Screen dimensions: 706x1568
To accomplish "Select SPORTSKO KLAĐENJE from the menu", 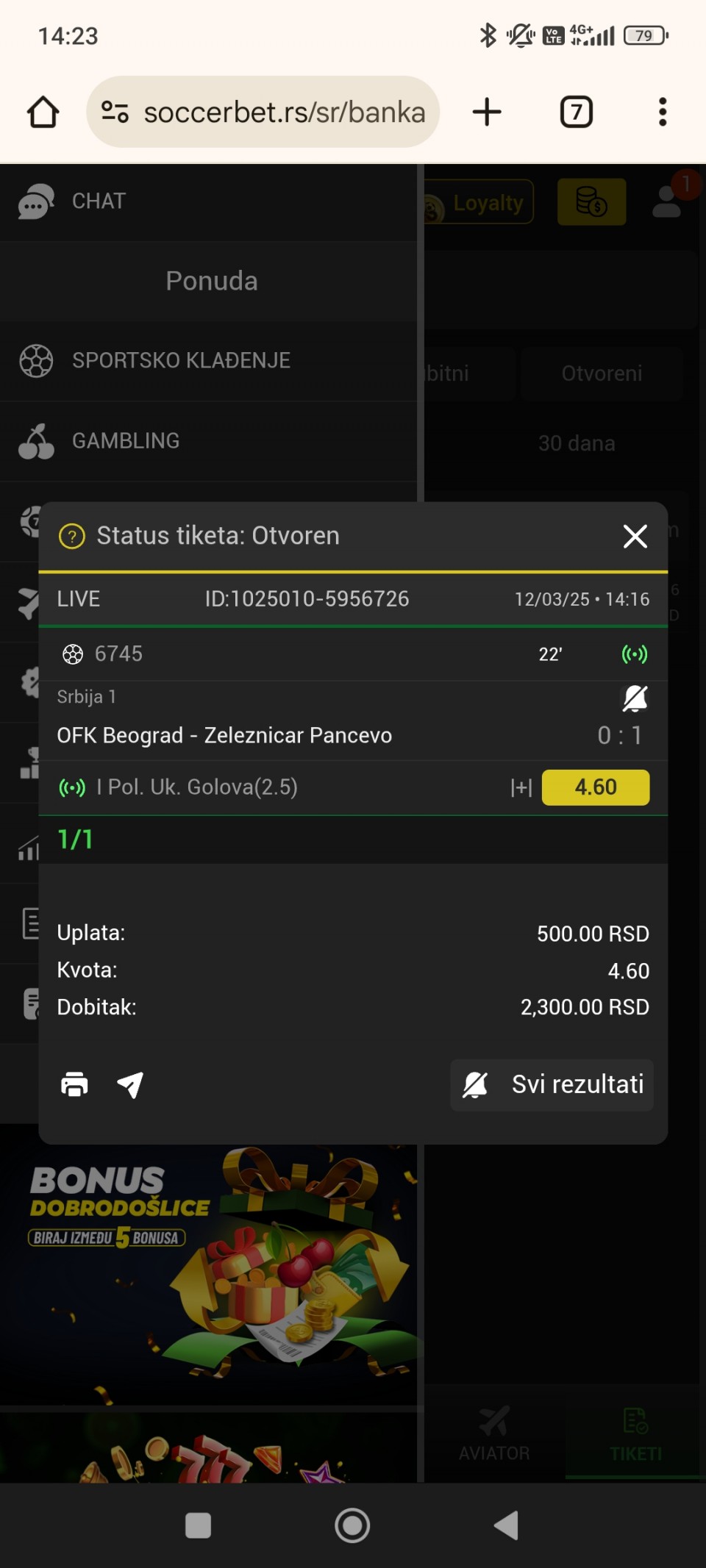I will click(181, 361).
